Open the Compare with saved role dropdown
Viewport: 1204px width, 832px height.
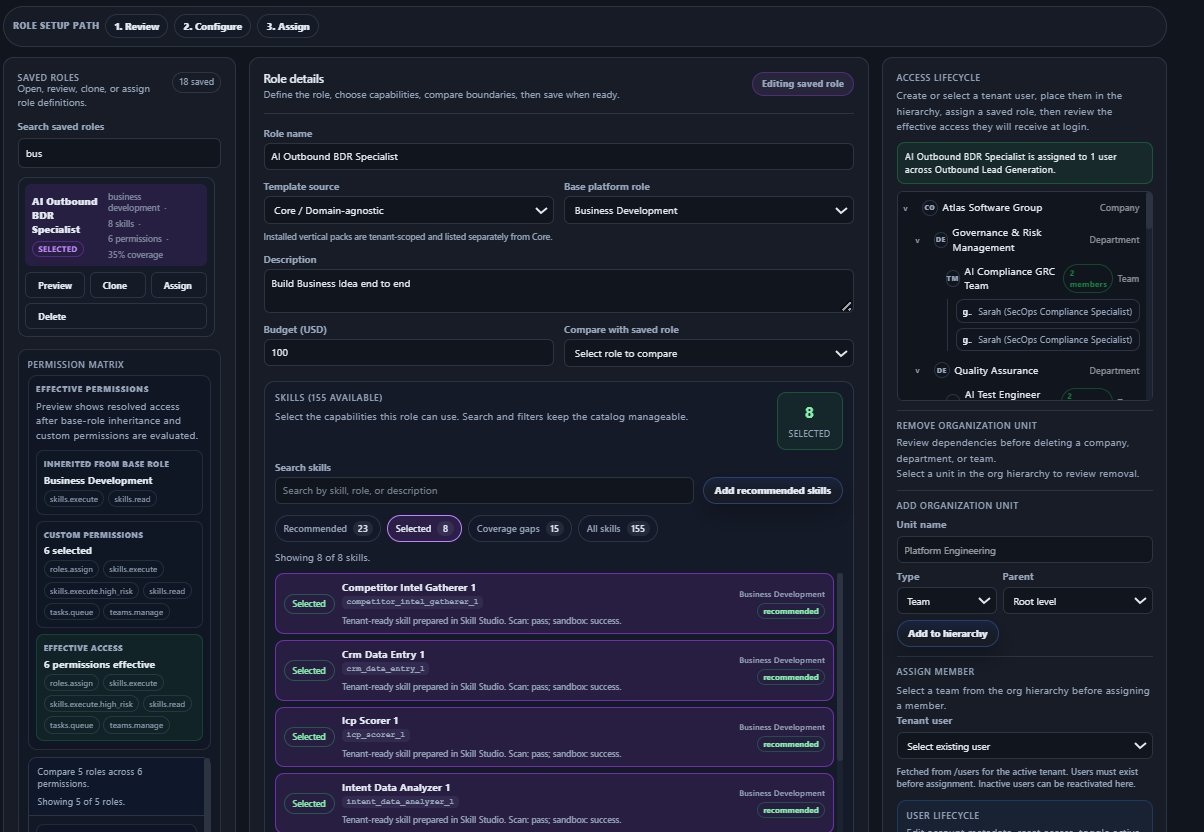(x=708, y=353)
